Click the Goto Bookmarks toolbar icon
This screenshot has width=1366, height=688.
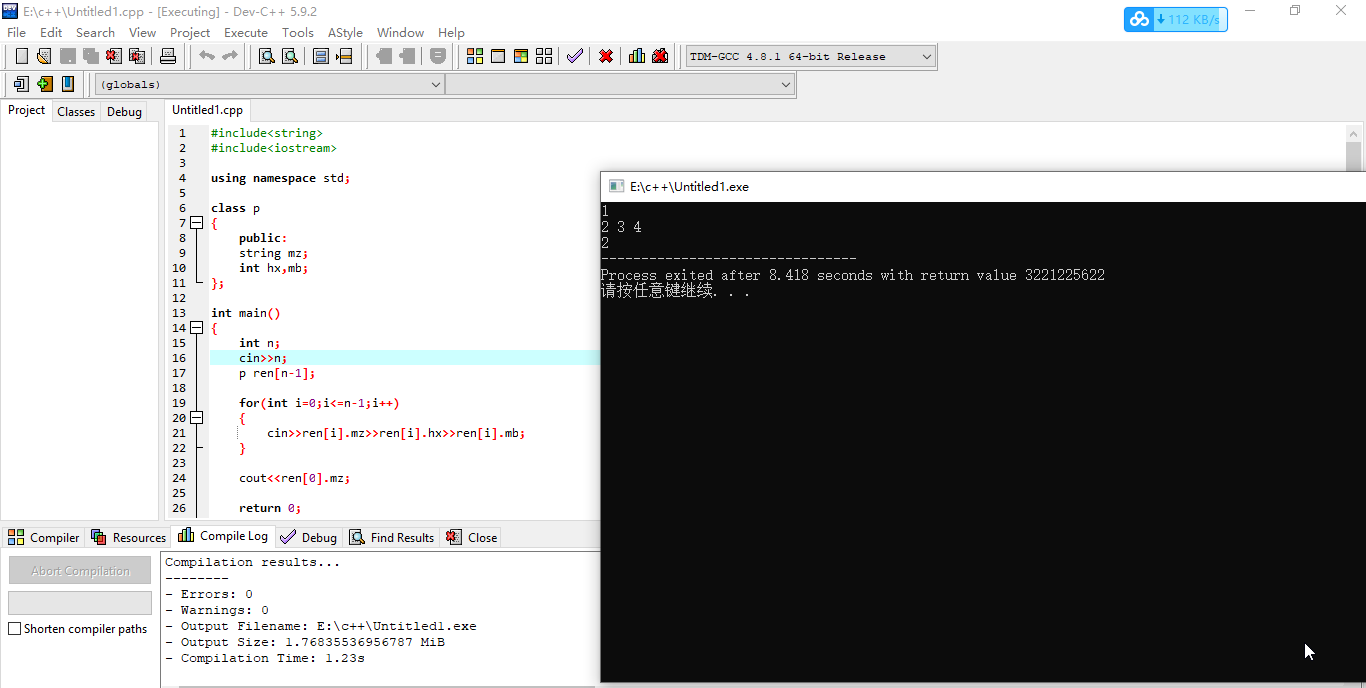[68, 84]
